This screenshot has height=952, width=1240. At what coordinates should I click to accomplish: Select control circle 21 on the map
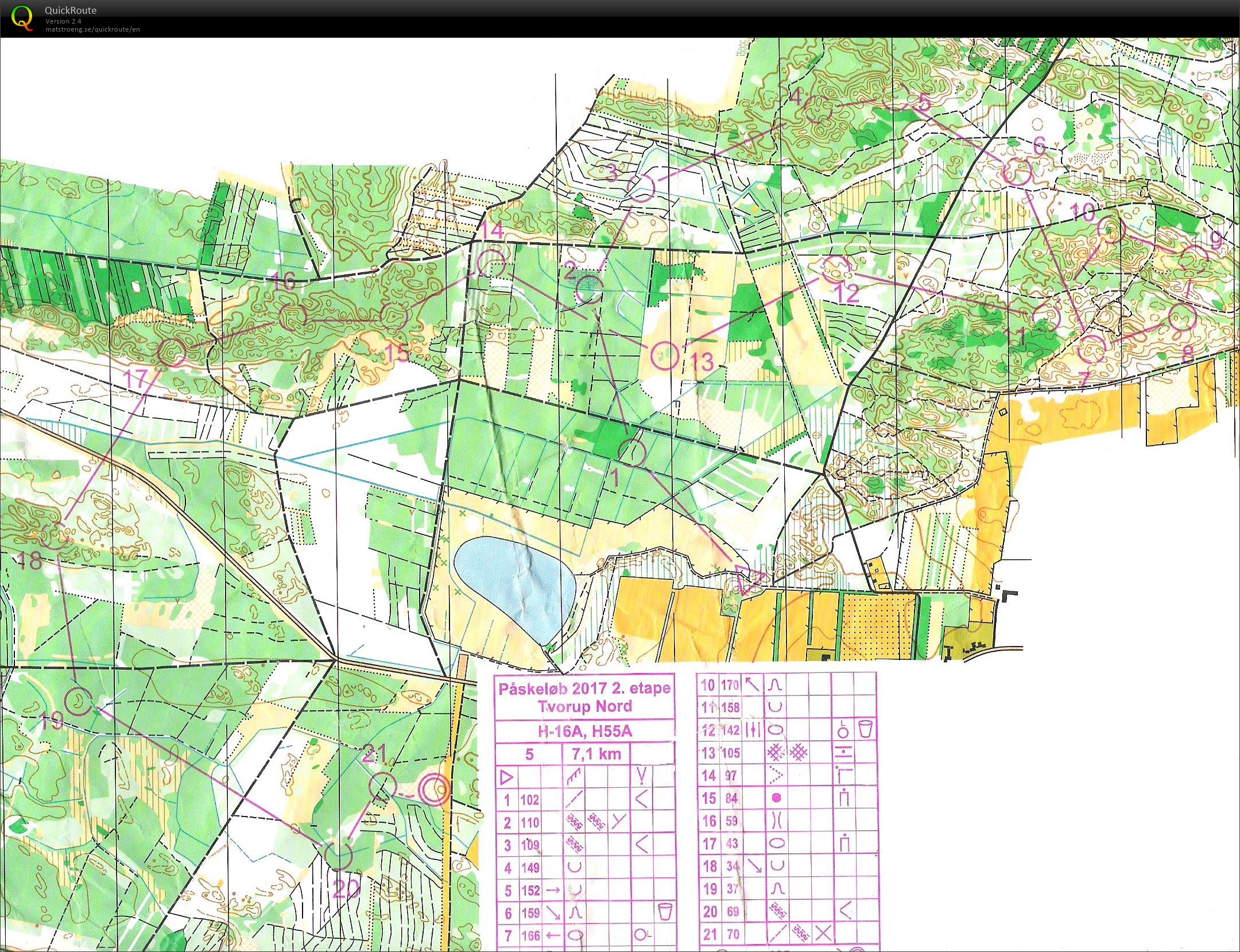point(382,787)
